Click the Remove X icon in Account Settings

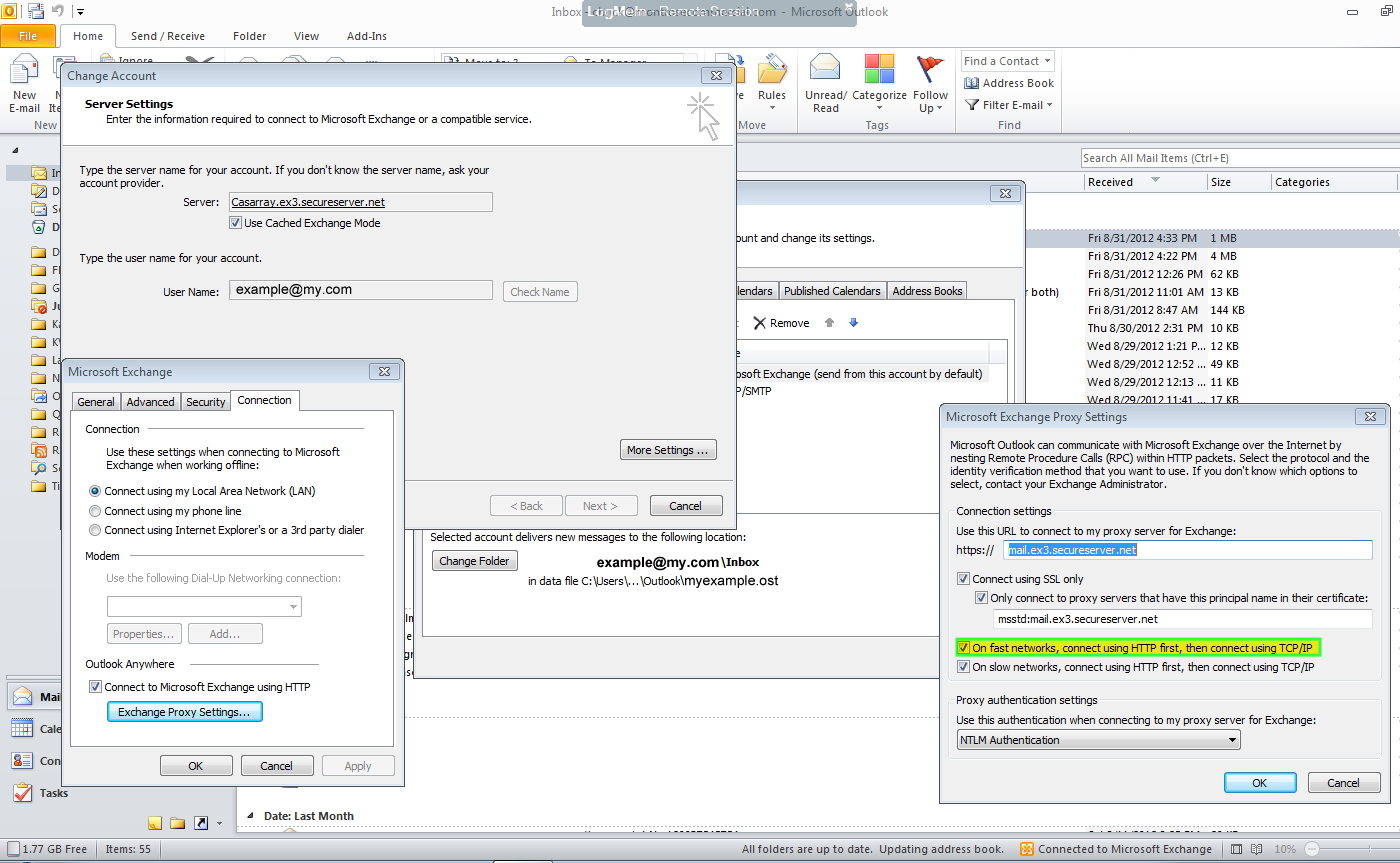point(760,323)
